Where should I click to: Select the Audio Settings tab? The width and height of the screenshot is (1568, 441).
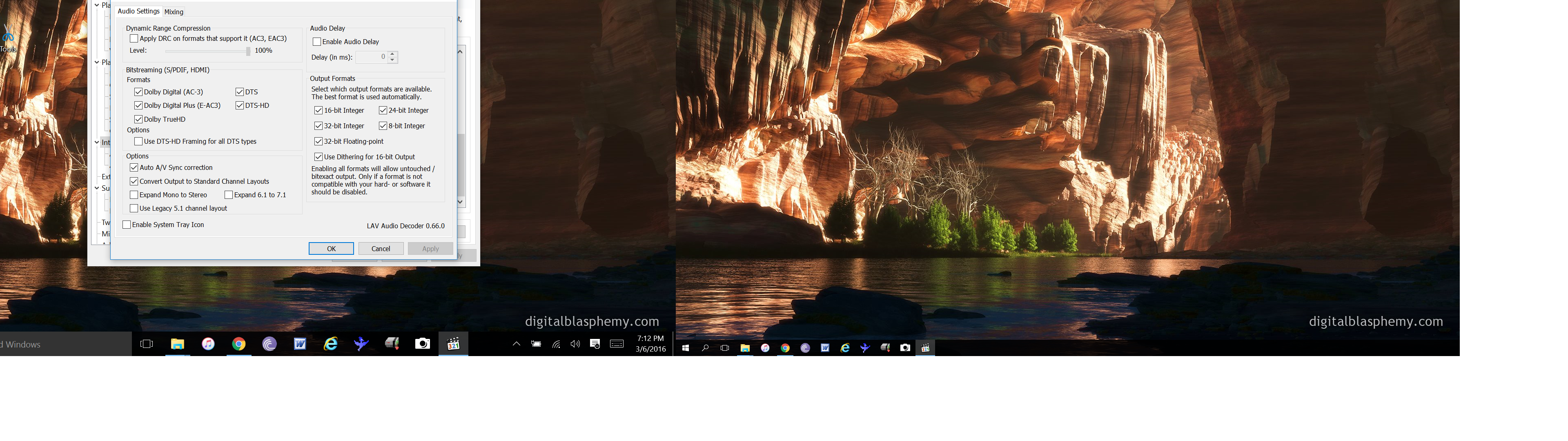(x=138, y=11)
